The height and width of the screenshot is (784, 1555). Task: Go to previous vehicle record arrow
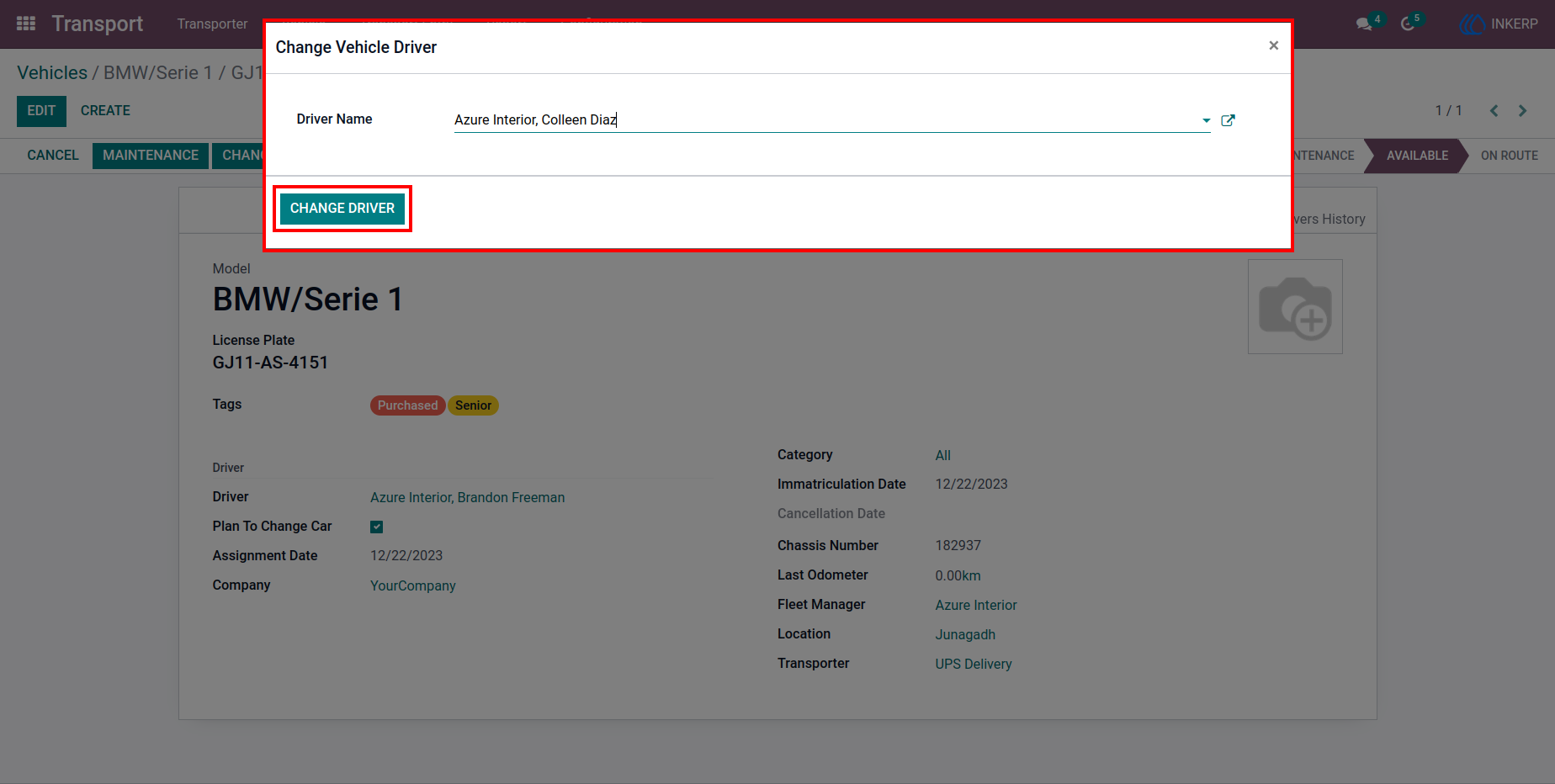click(x=1494, y=111)
